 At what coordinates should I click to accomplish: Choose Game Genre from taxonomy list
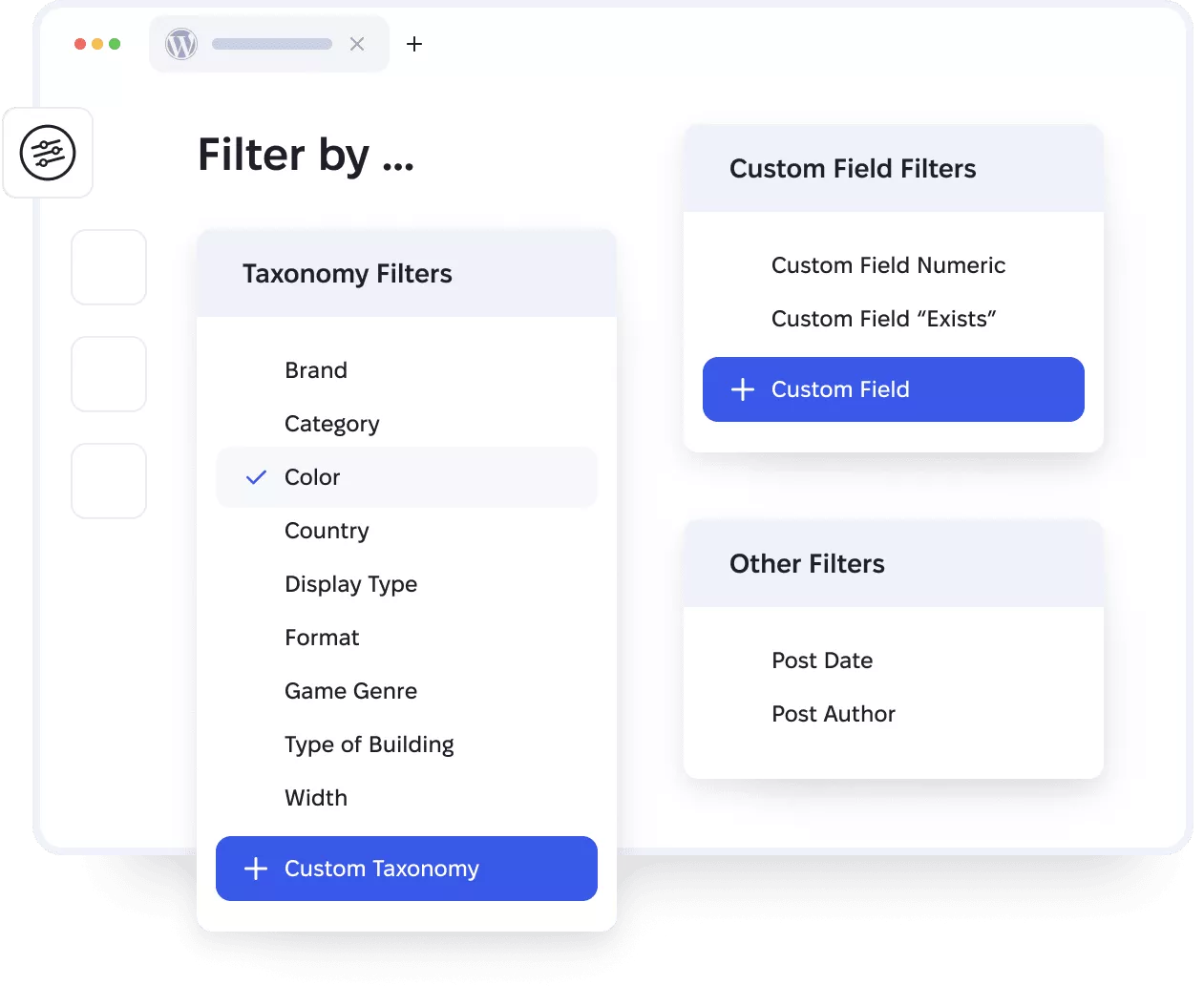coord(350,691)
